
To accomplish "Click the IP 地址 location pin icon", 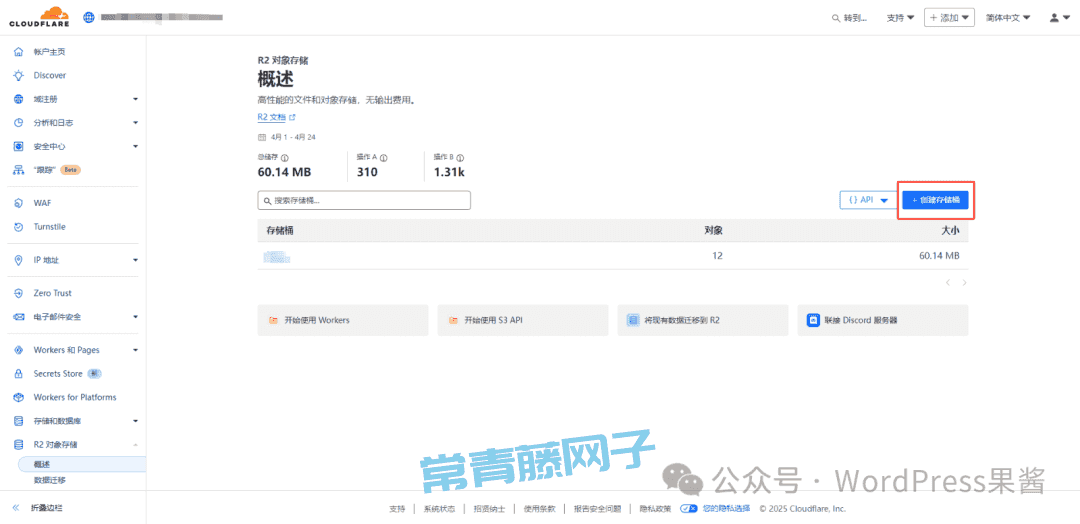I will pyautogui.click(x=19, y=260).
